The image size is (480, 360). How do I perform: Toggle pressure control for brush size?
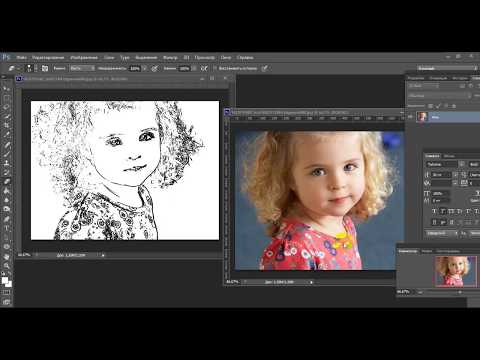264,68
